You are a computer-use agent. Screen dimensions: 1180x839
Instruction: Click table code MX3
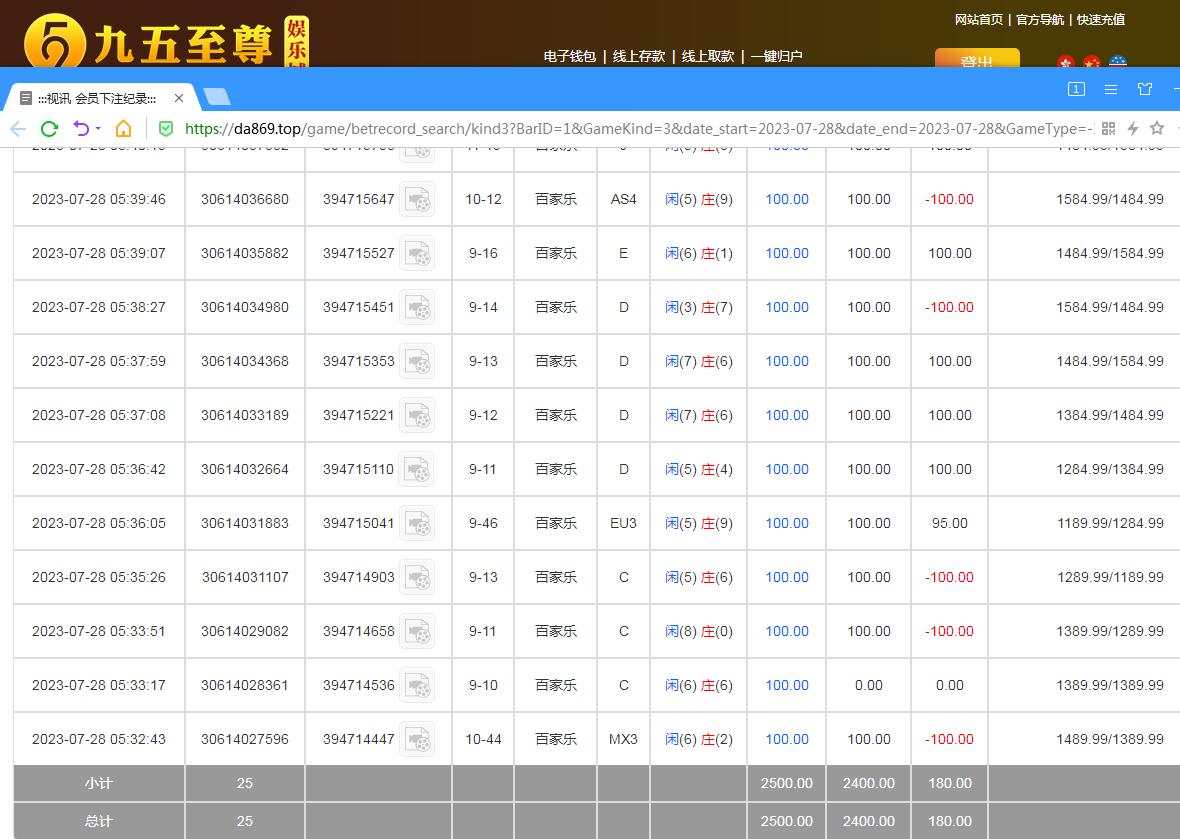tap(623, 739)
